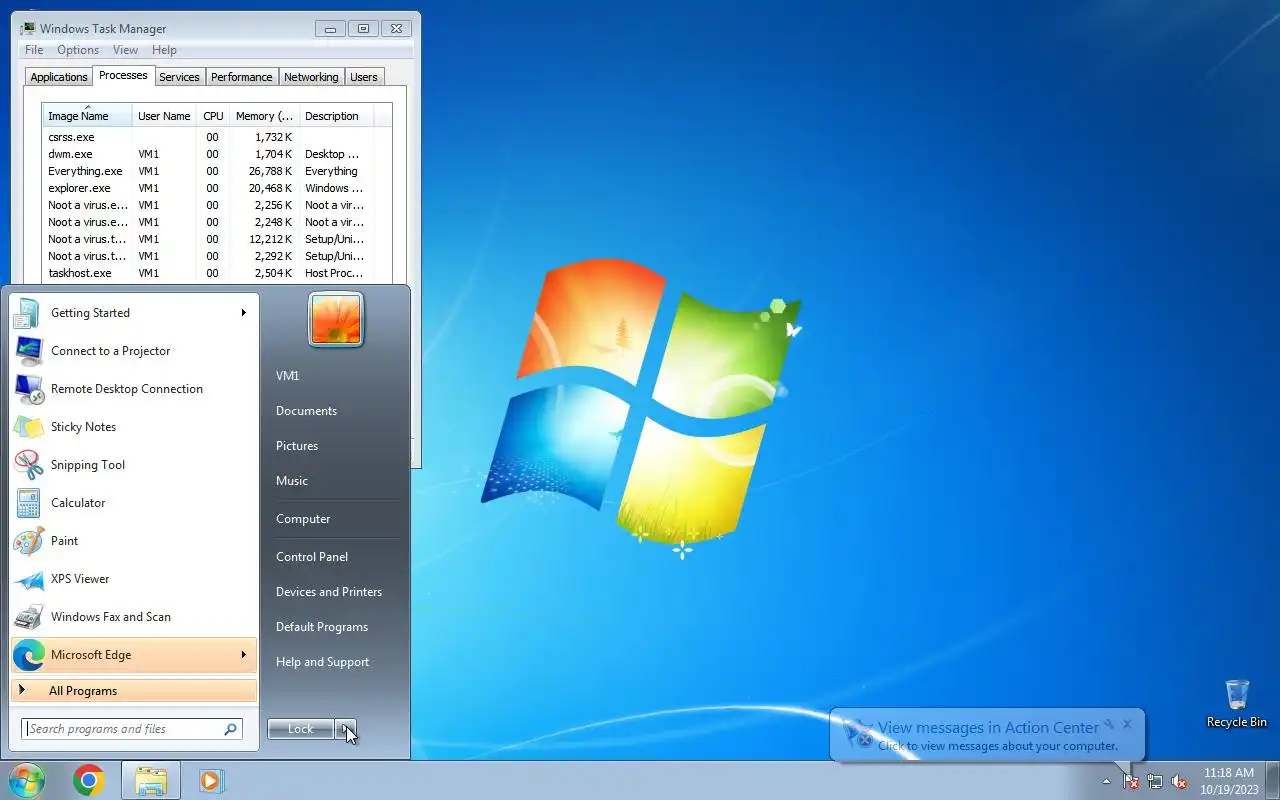
Task: Sort by CPU column header
Action: (x=213, y=116)
